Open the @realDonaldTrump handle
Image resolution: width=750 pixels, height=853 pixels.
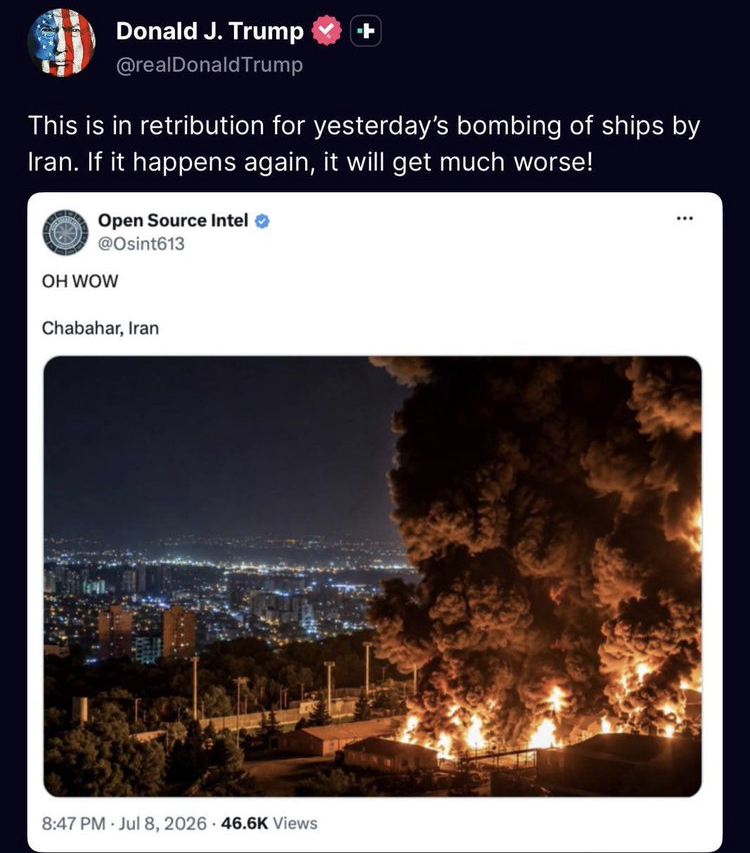pyautogui.click(x=209, y=65)
